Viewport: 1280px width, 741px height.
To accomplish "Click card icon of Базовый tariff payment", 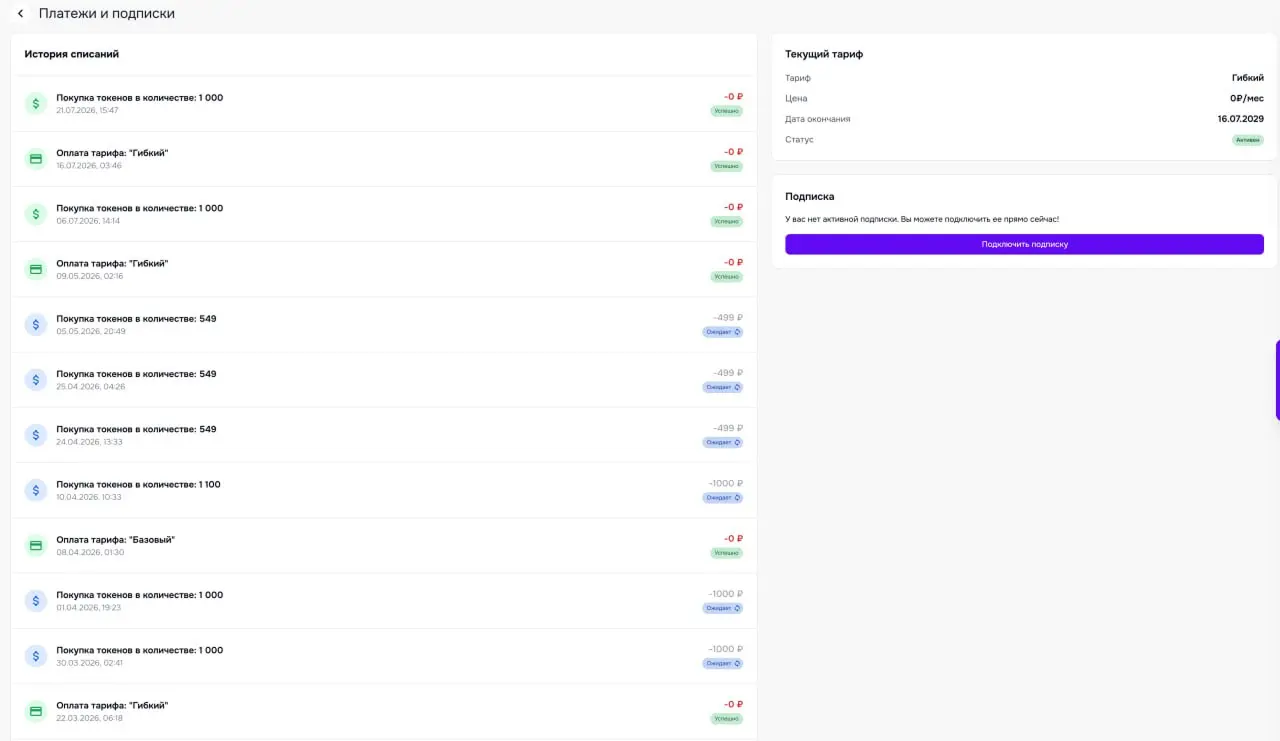I will tap(36, 545).
